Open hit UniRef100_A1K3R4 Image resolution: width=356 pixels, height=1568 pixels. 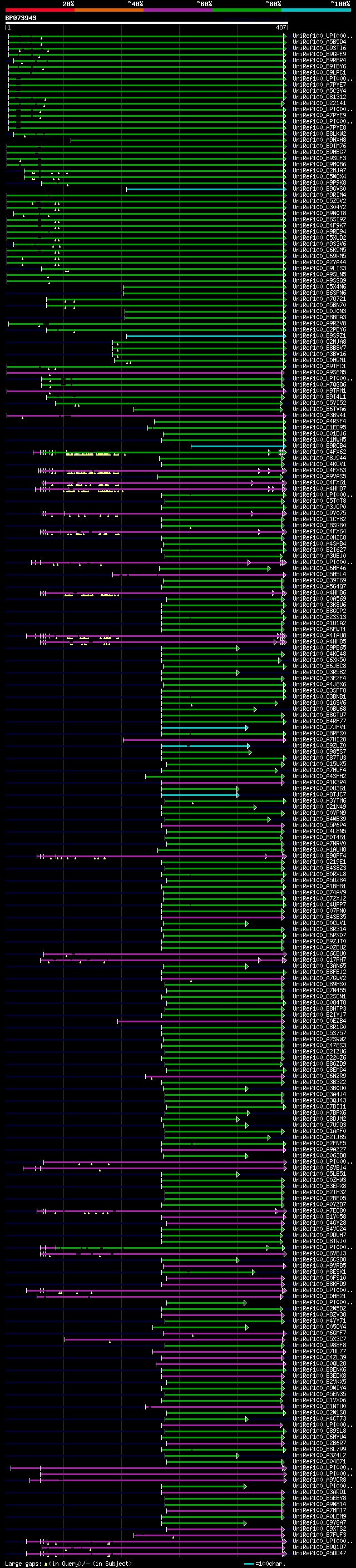[x=319, y=782]
